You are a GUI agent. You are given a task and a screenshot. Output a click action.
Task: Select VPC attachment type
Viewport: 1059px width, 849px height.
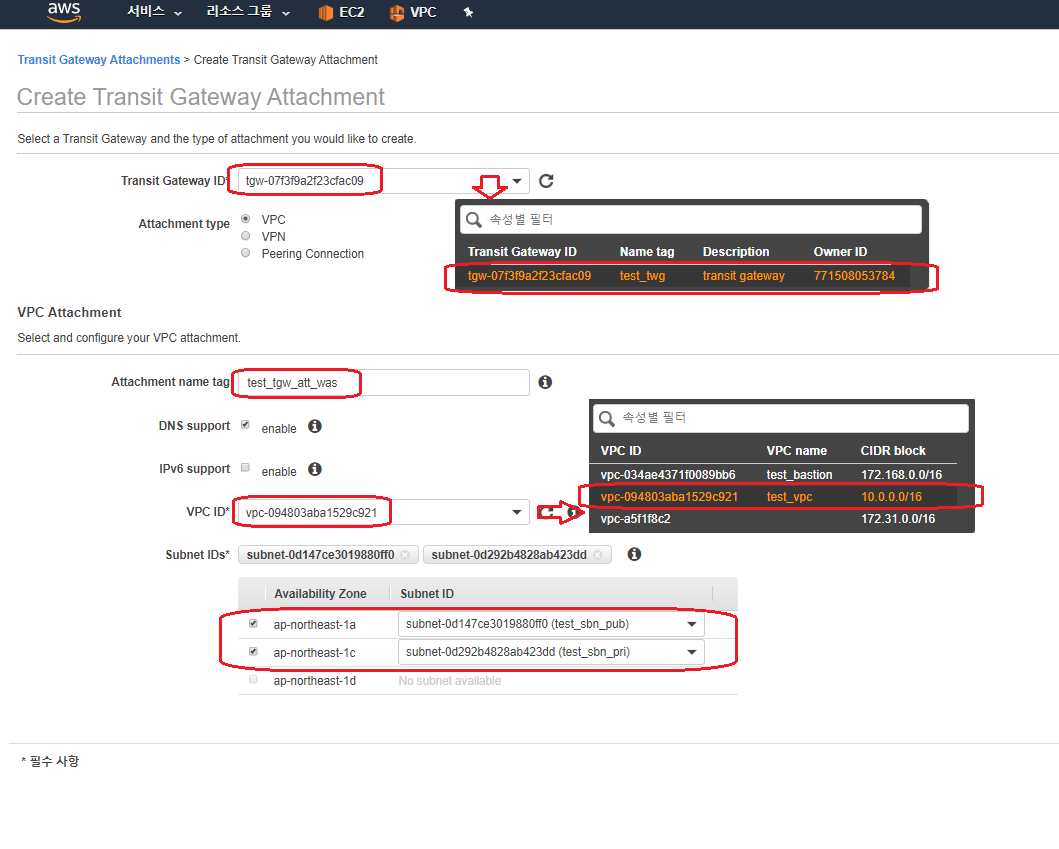246,219
